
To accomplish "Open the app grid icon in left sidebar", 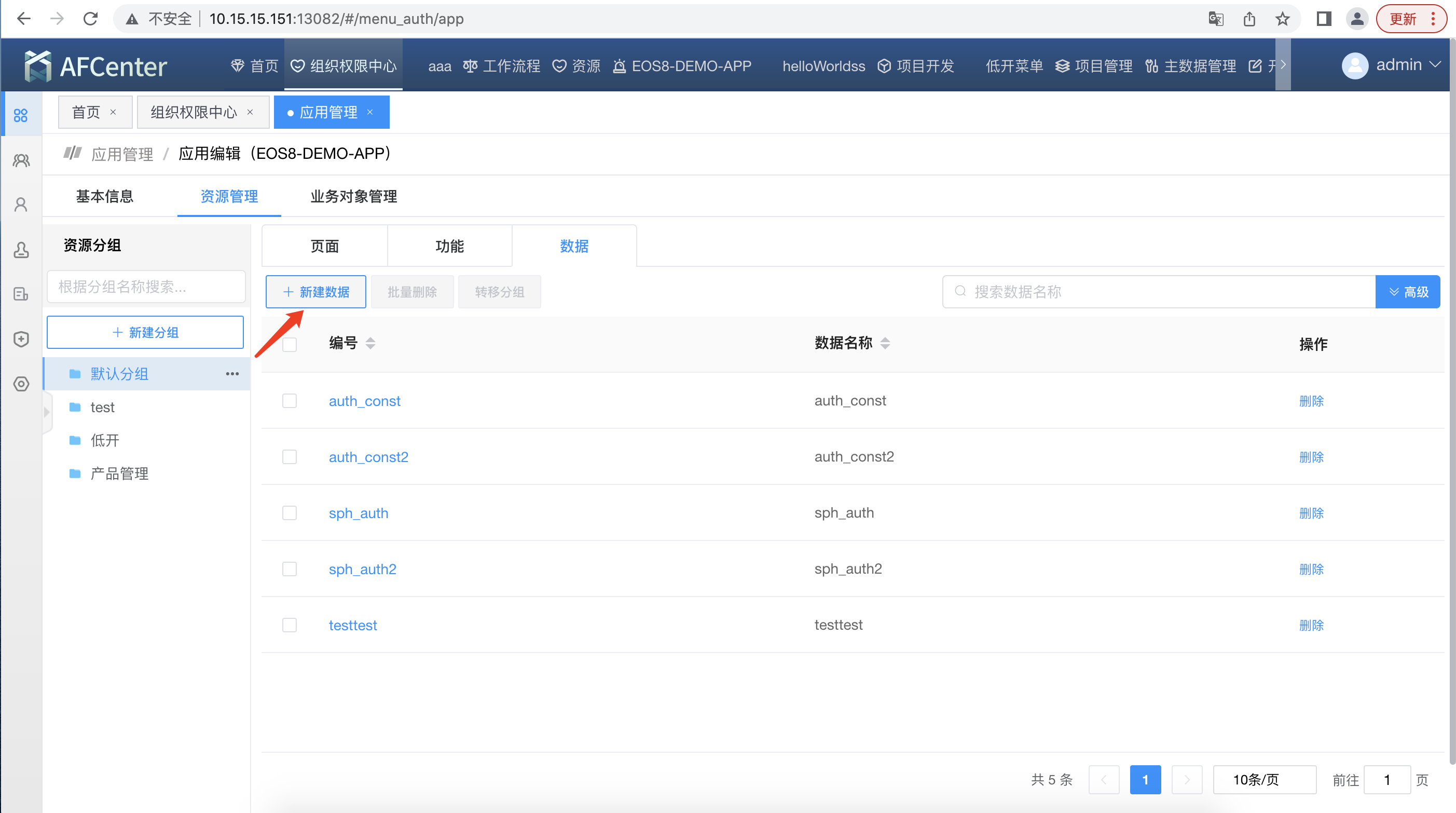I will (x=21, y=114).
